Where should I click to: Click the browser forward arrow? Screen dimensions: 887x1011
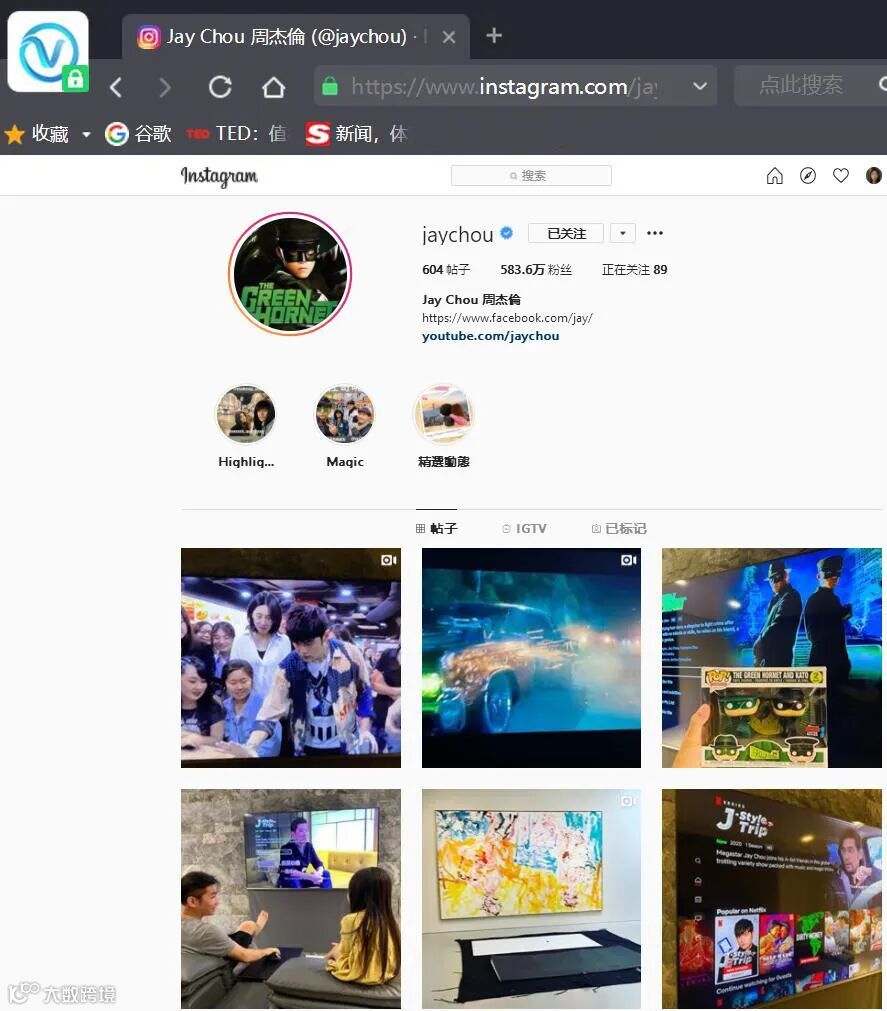(x=165, y=87)
